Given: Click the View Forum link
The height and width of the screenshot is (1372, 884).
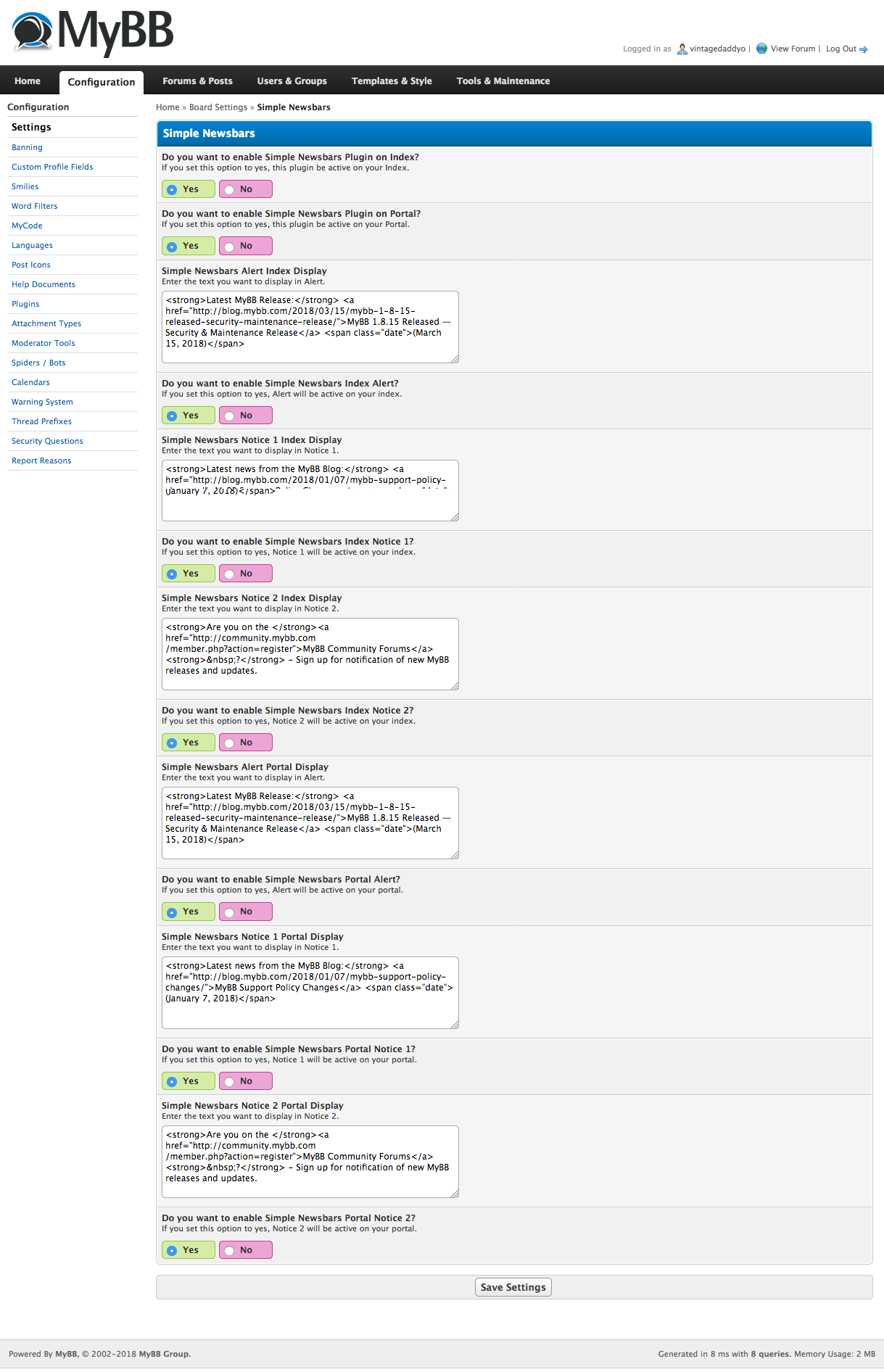Looking at the screenshot, I should 793,49.
